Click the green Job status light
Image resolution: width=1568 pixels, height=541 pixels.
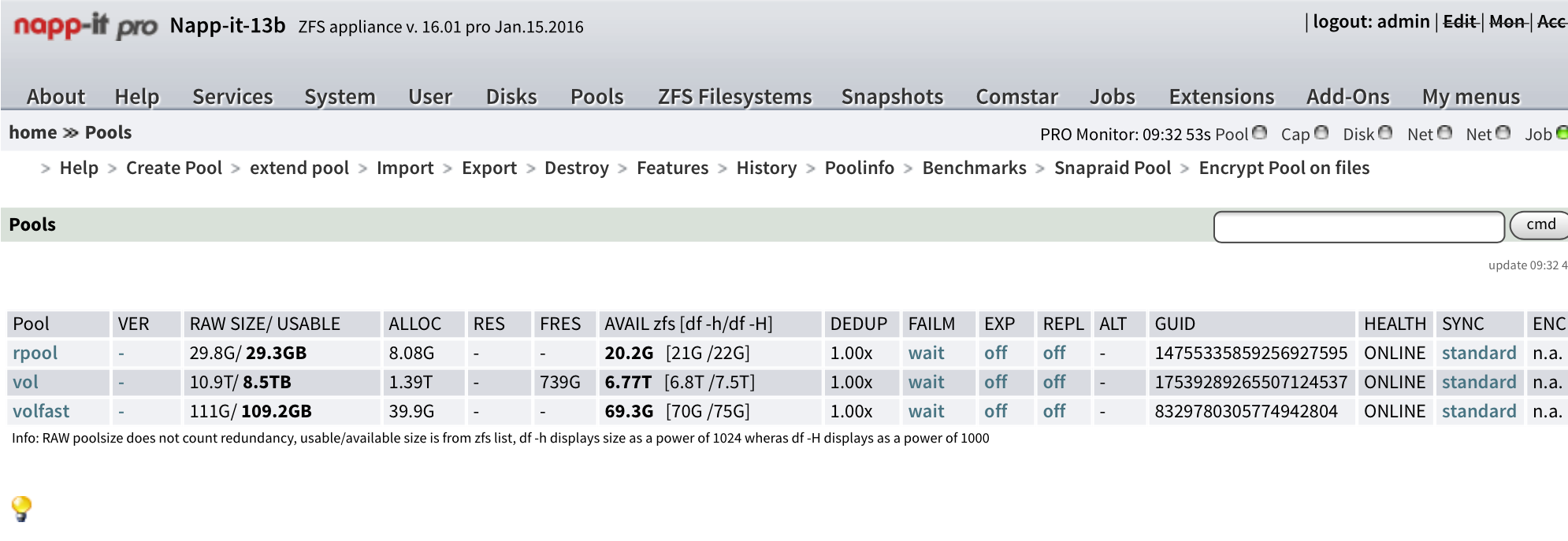pos(1562,132)
